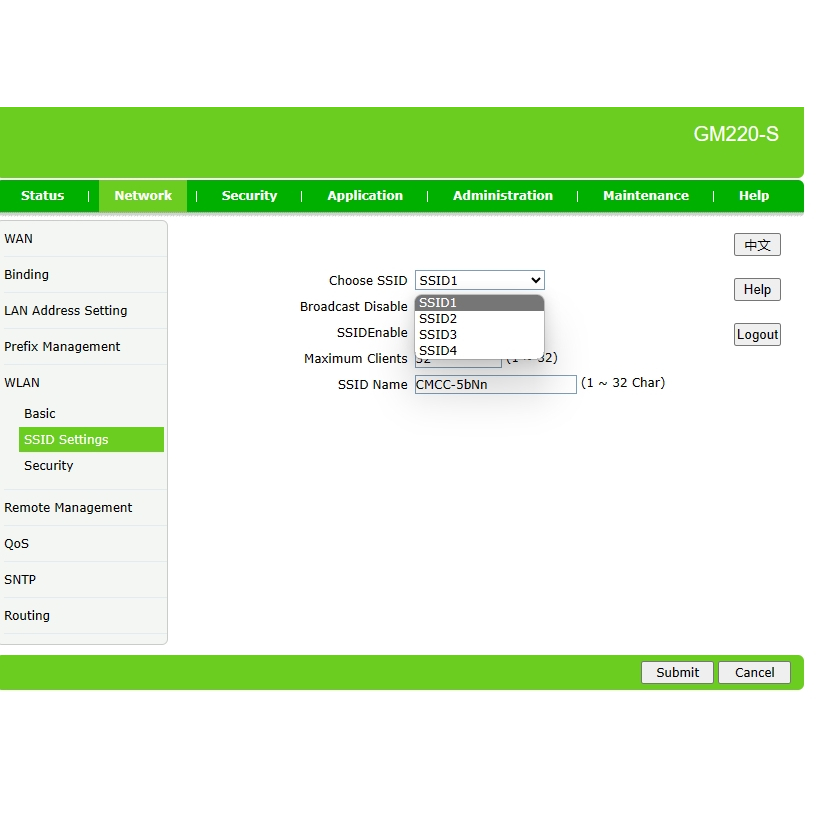Click inside the SSID Name field
Image resolution: width=824 pixels, height=824 pixels.
click(x=495, y=385)
